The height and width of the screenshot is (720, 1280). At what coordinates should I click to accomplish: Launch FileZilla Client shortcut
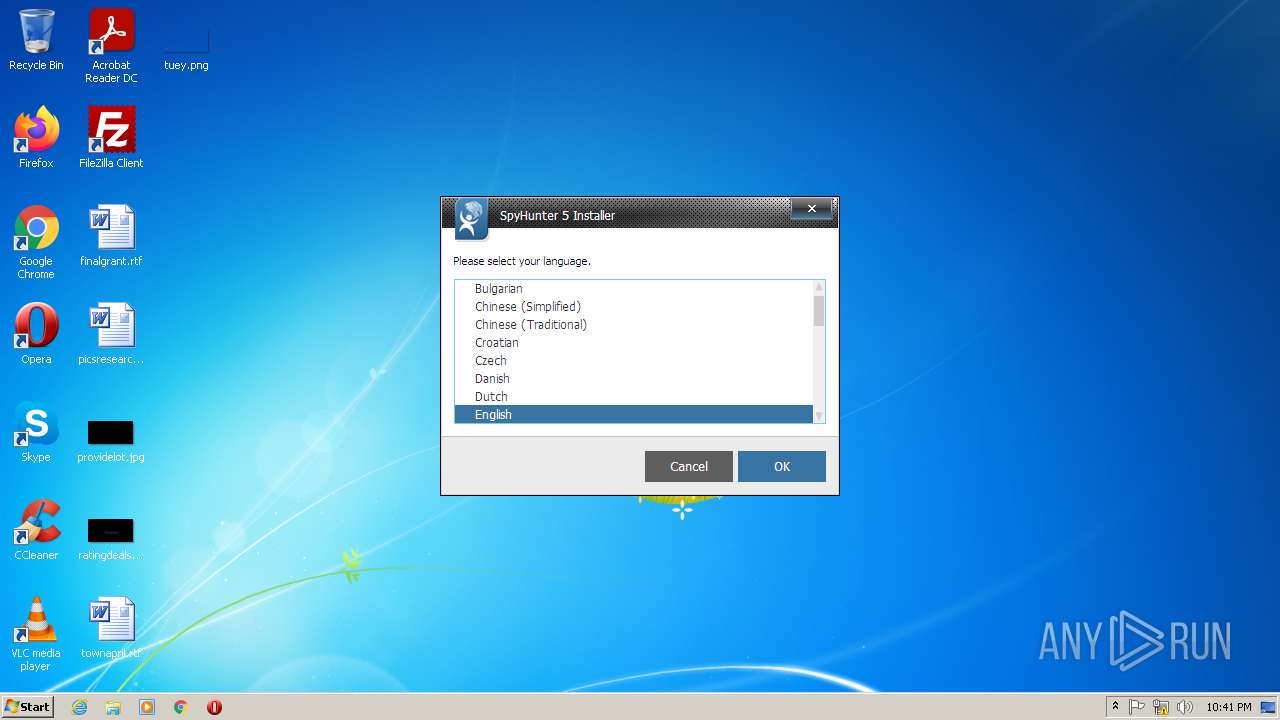pyautogui.click(x=111, y=138)
